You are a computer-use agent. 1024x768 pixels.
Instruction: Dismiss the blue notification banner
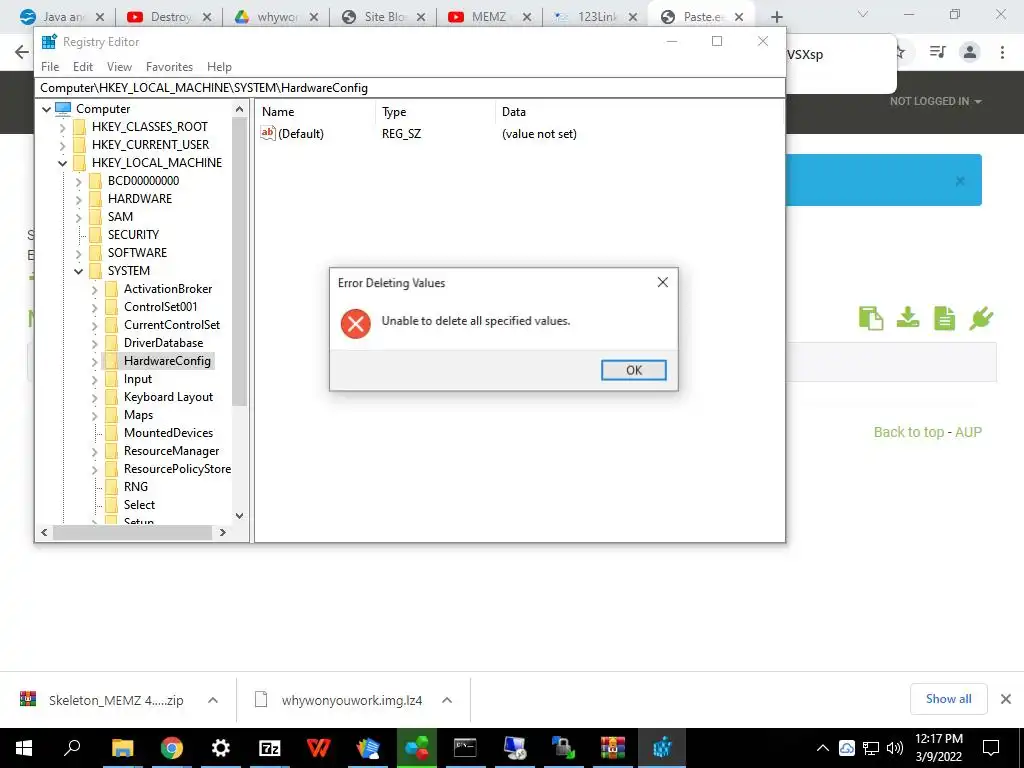point(960,181)
